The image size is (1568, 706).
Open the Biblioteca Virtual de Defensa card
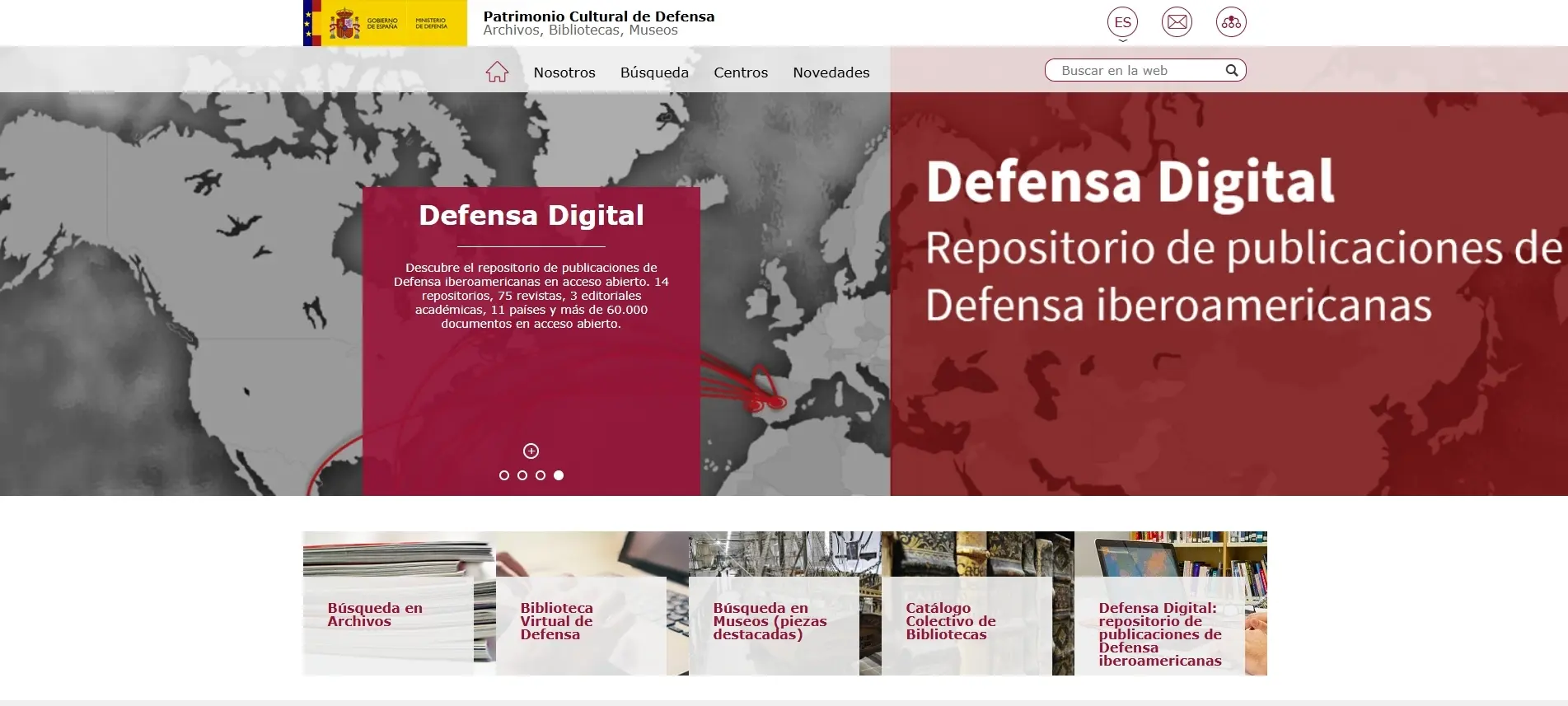pos(592,604)
